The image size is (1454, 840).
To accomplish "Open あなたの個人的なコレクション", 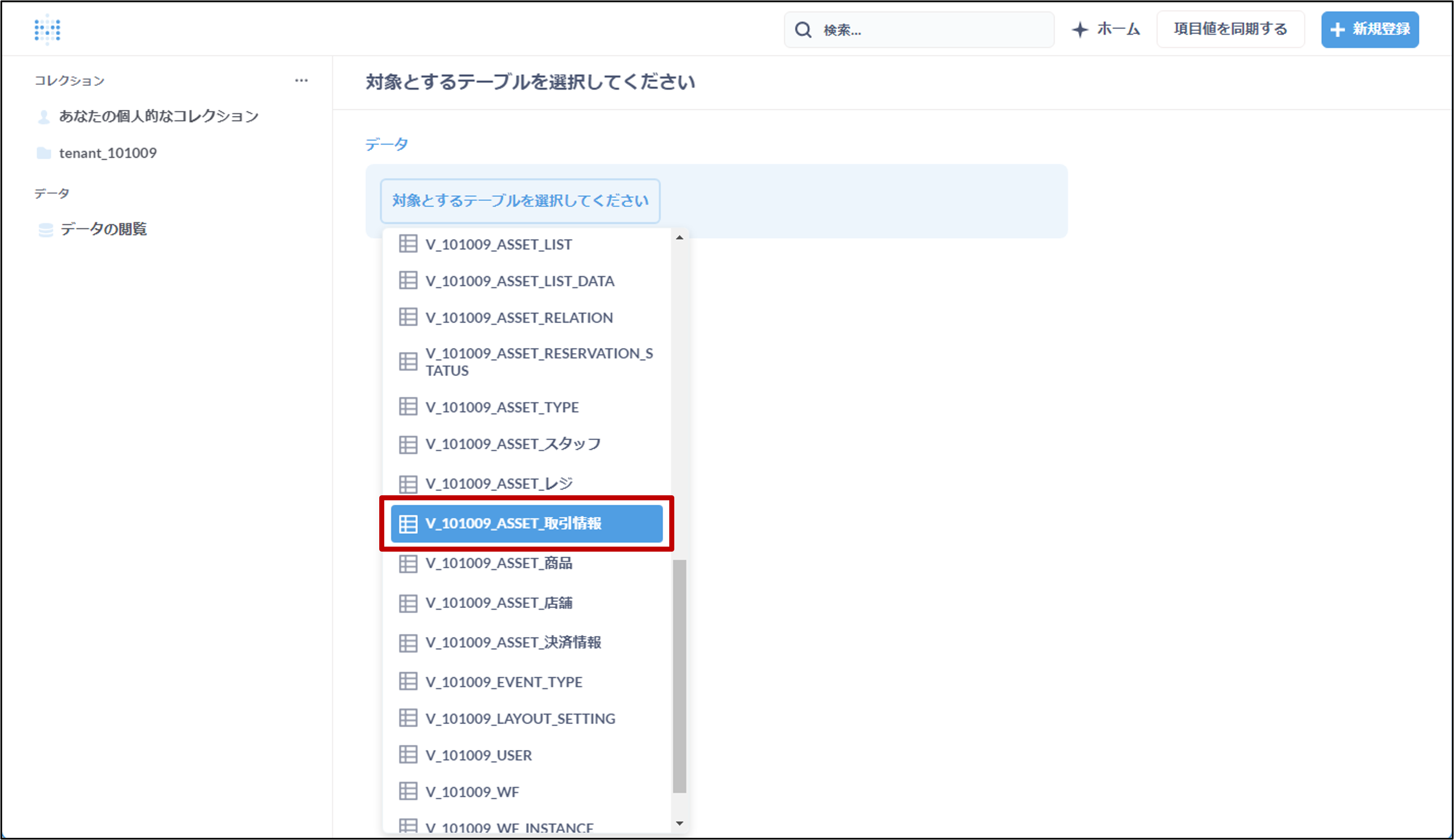I will [x=158, y=117].
